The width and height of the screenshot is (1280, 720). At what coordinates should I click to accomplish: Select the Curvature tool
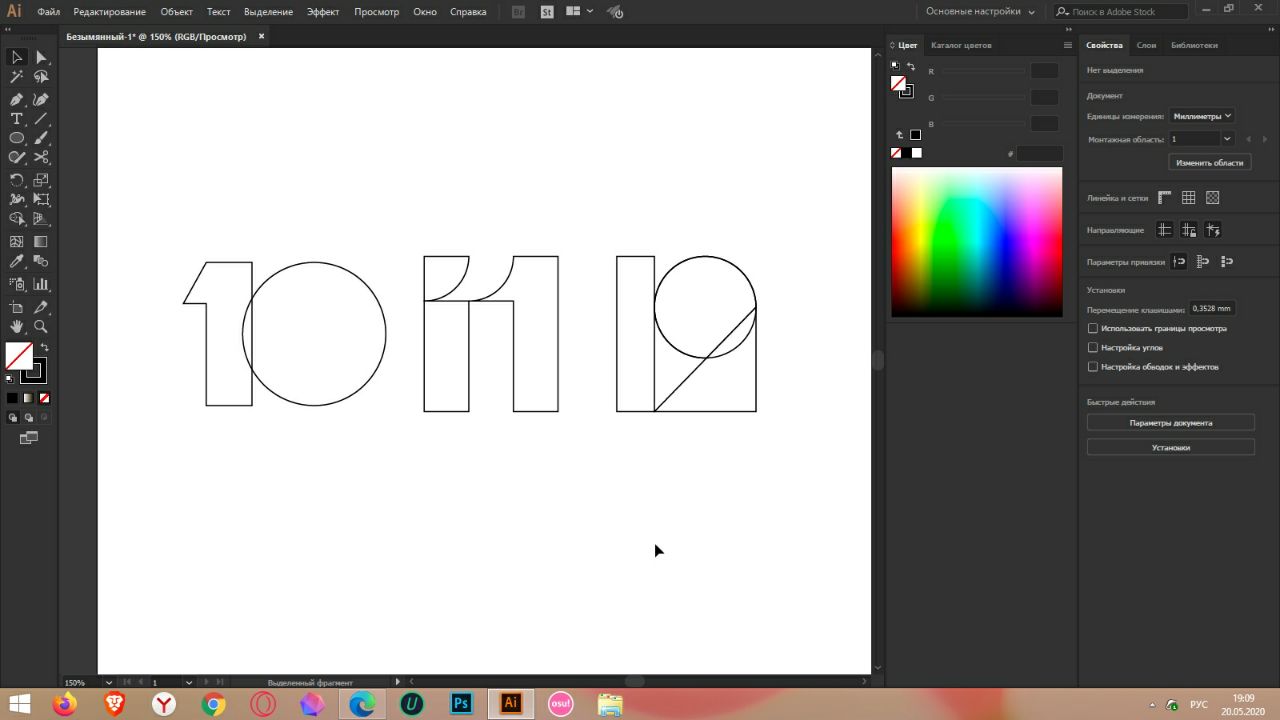point(41,100)
